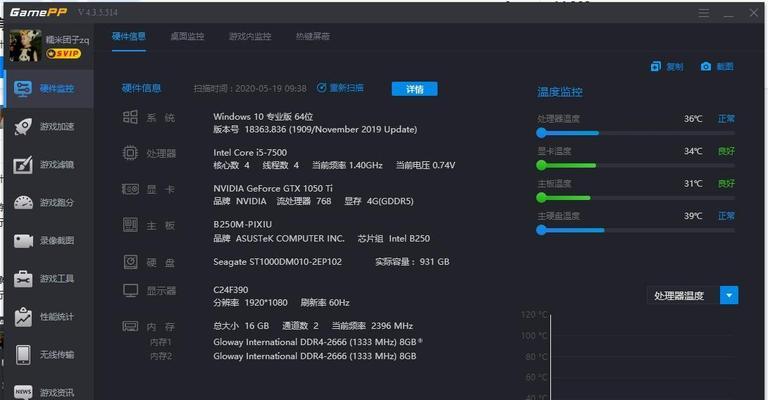Open the 游戏跑分 benchmark gauge sidebar item
The width and height of the screenshot is (768, 400).
pos(49,203)
